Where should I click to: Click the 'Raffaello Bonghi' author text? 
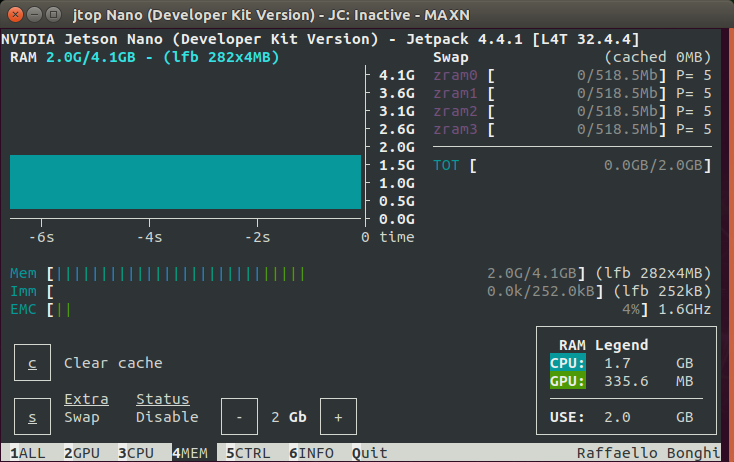point(649,453)
